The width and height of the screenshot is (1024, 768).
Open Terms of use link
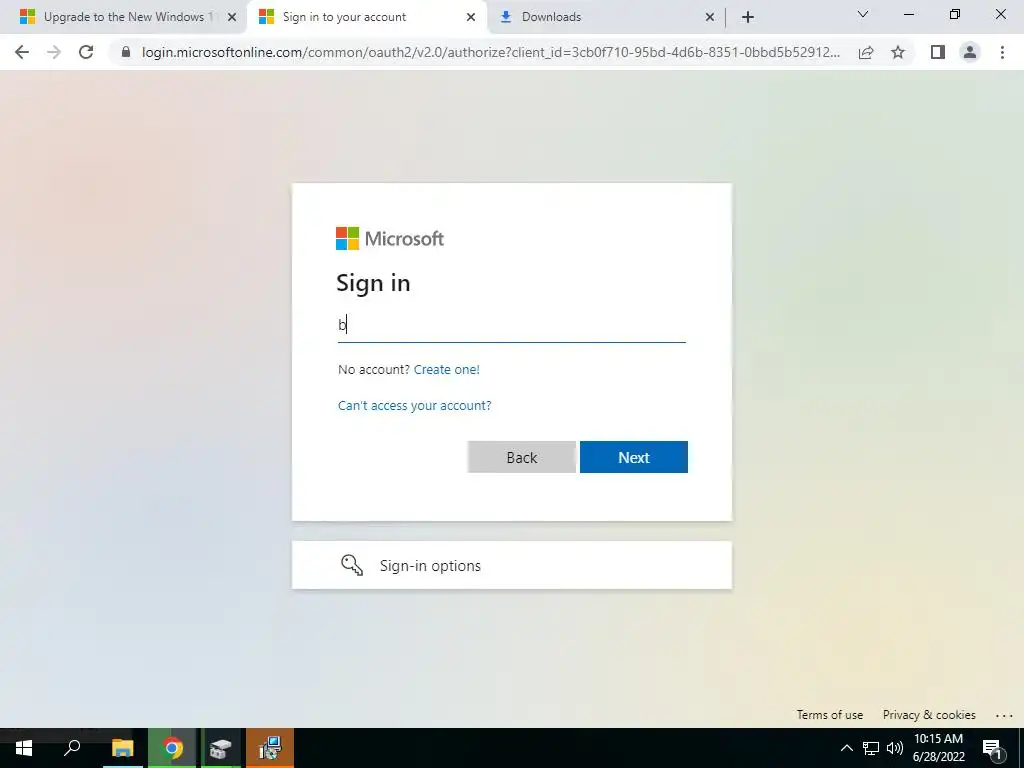829,715
